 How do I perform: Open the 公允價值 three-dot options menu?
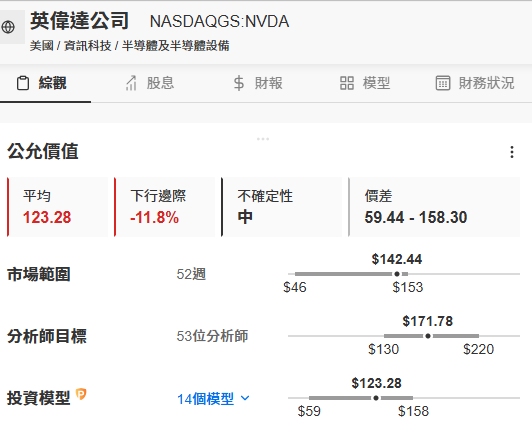tap(512, 152)
